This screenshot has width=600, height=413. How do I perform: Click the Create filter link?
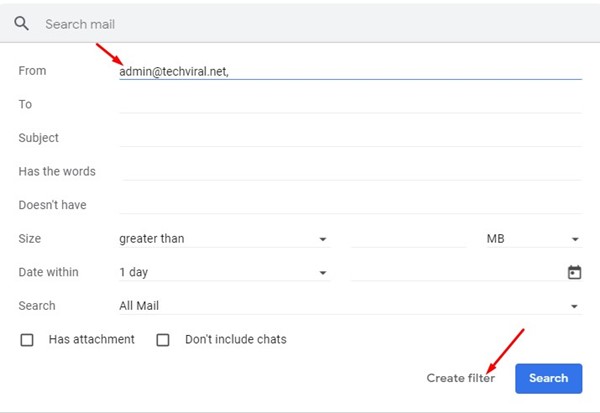pyautogui.click(x=460, y=378)
